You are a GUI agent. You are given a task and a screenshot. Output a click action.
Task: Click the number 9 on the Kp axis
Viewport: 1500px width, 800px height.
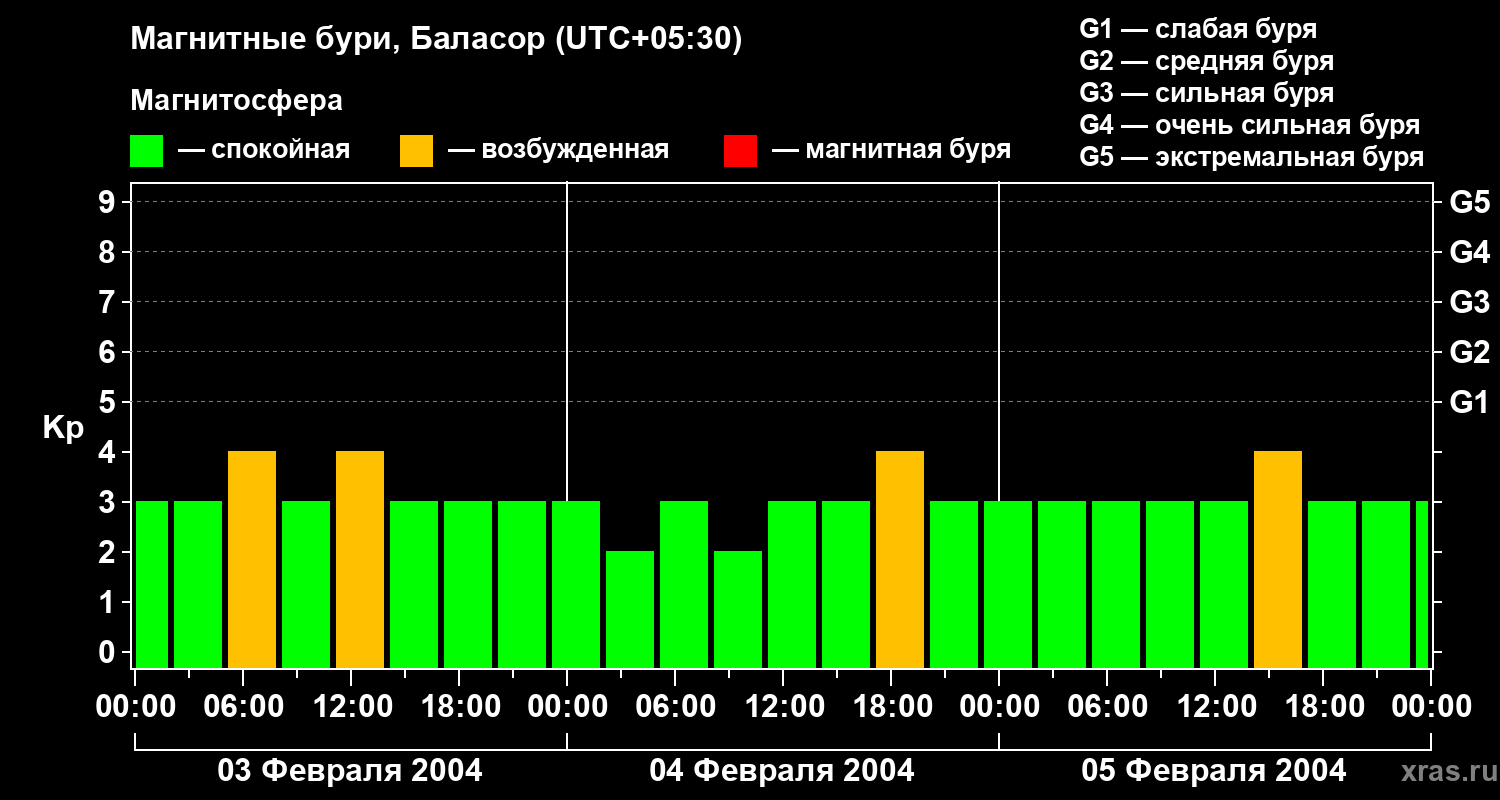tap(108, 202)
